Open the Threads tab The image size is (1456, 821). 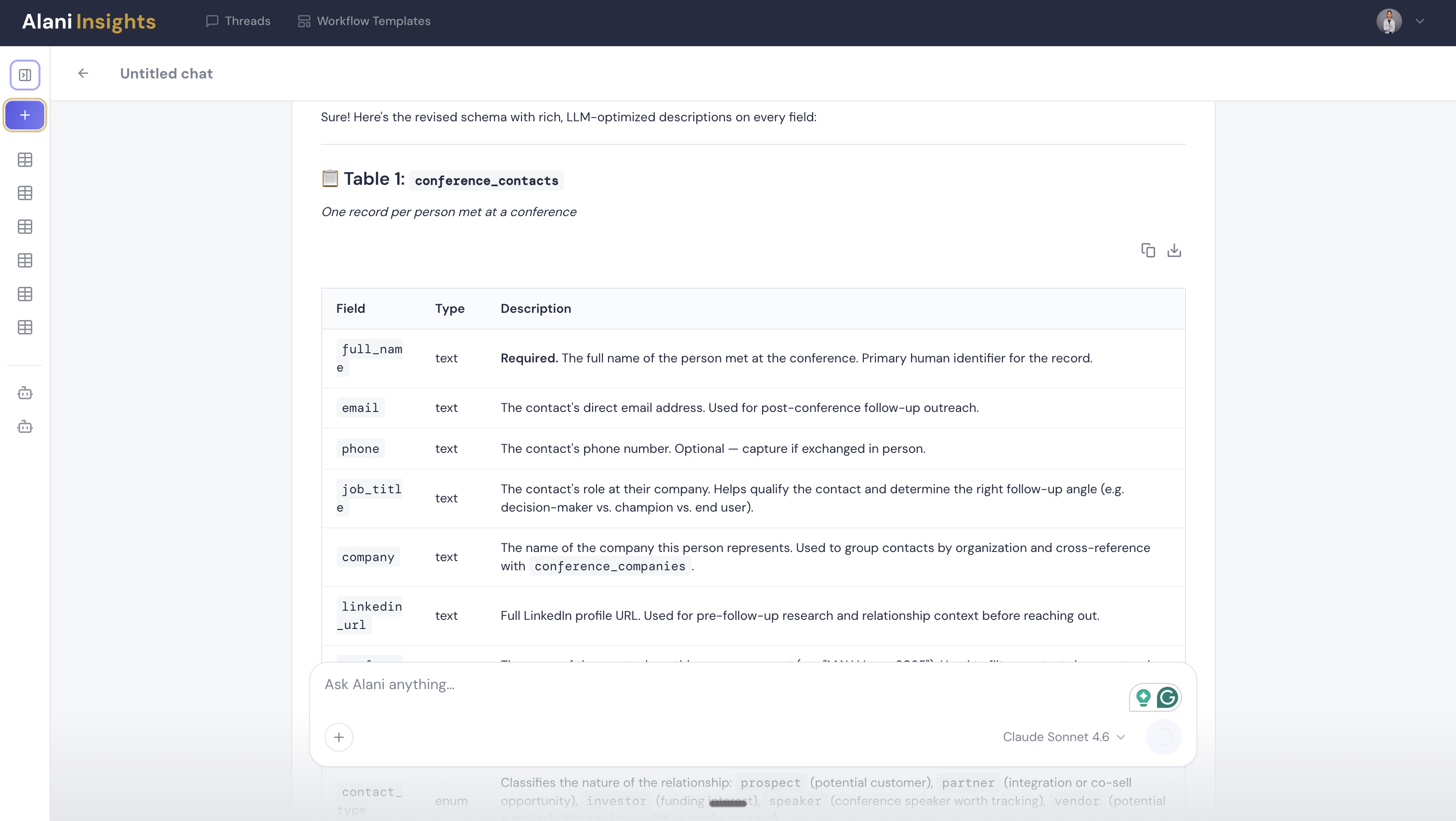tap(238, 21)
